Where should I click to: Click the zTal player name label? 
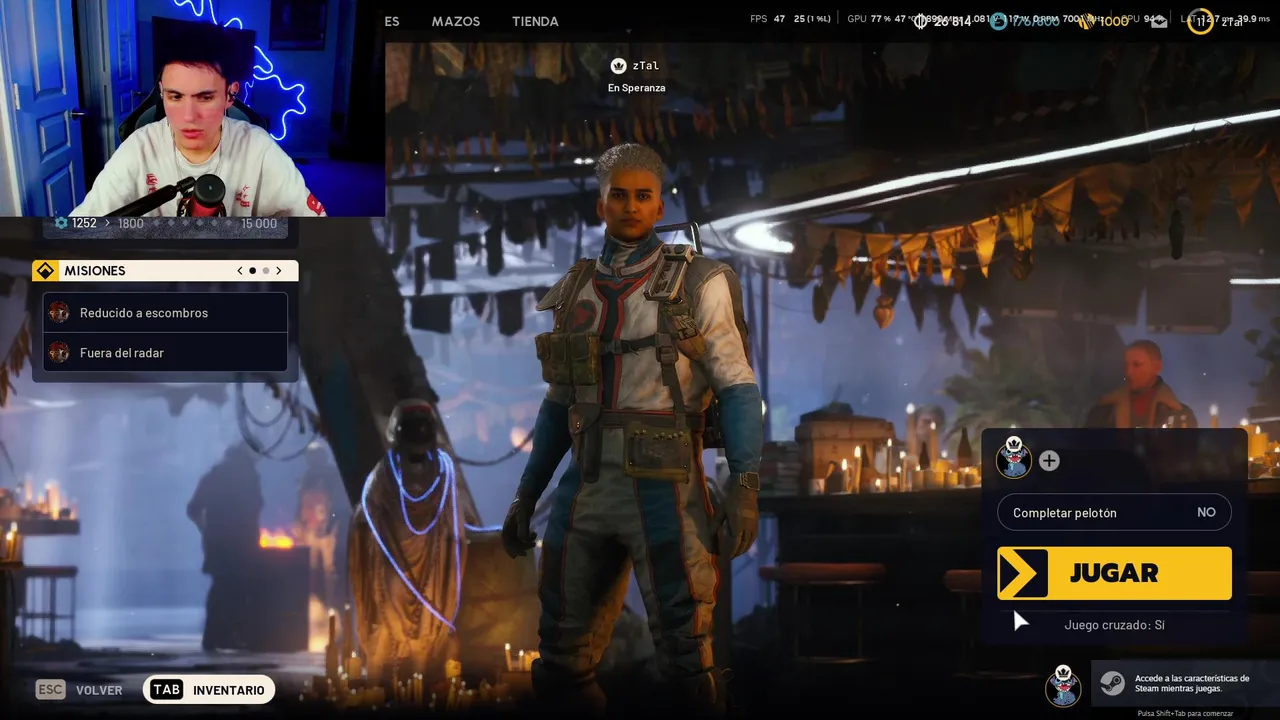(x=646, y=66)
